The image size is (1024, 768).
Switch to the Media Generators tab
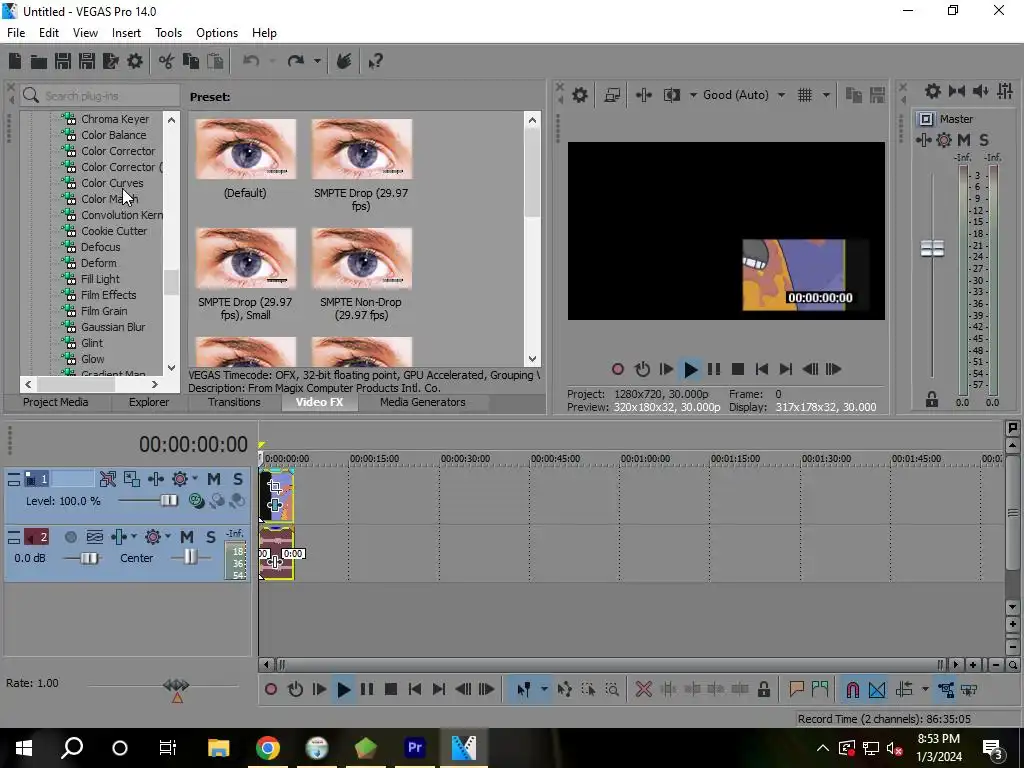tap(423, 402)
